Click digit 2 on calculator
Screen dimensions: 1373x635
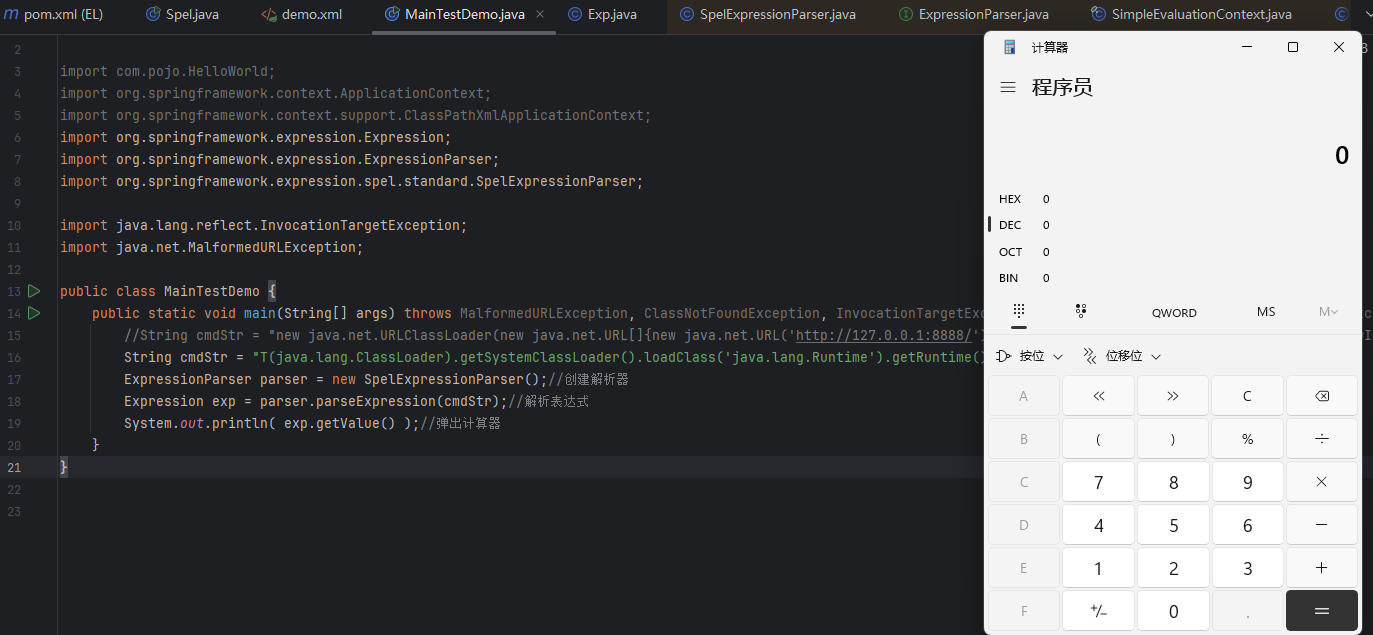(x=1173, y=568)
